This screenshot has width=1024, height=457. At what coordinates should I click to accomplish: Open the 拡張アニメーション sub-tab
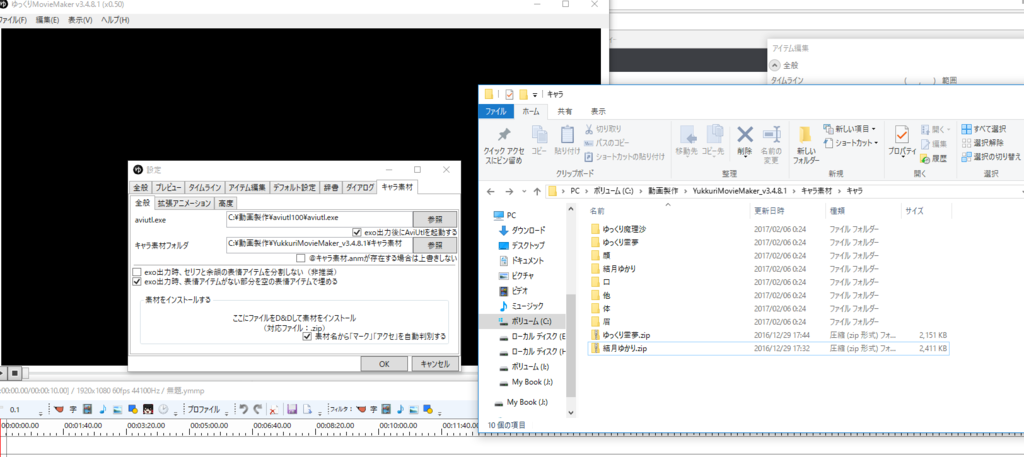(185, 203)
